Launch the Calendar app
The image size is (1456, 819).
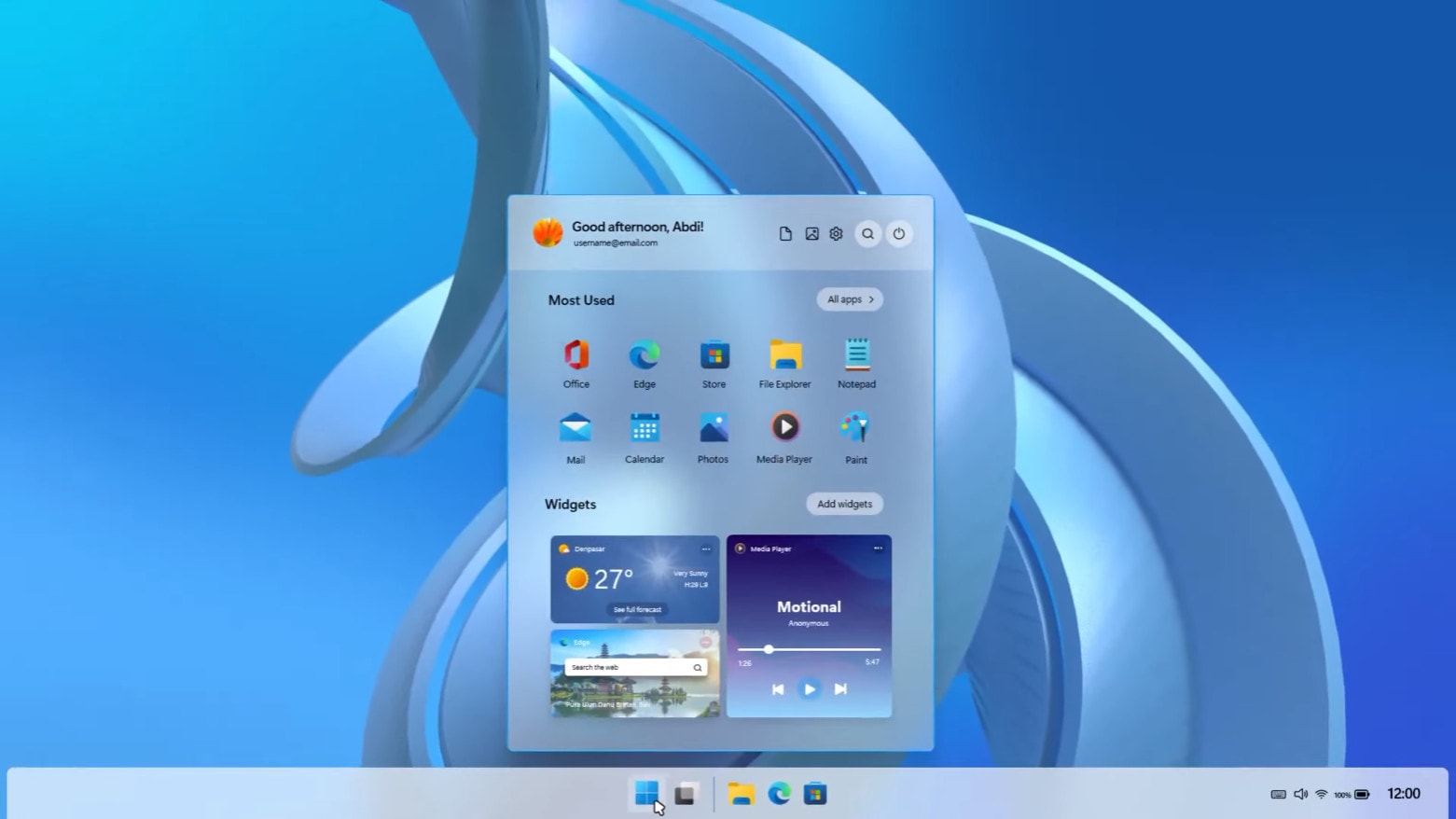tap(645, 429)
